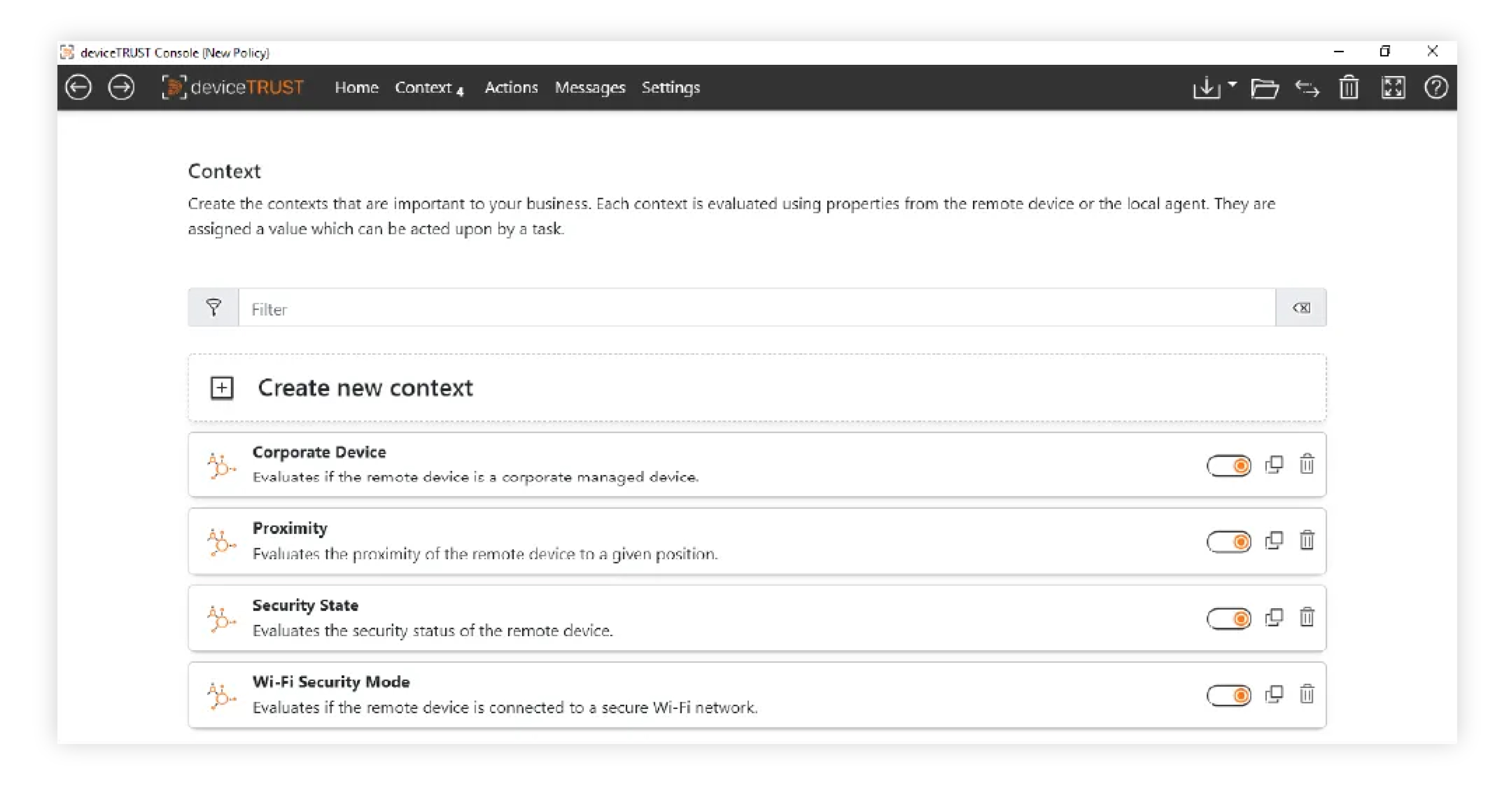The height and width of the screenshot is (799, 1512).
Task: Click the swap arrows icon in toolbar
Action: tap(1307, 88)
